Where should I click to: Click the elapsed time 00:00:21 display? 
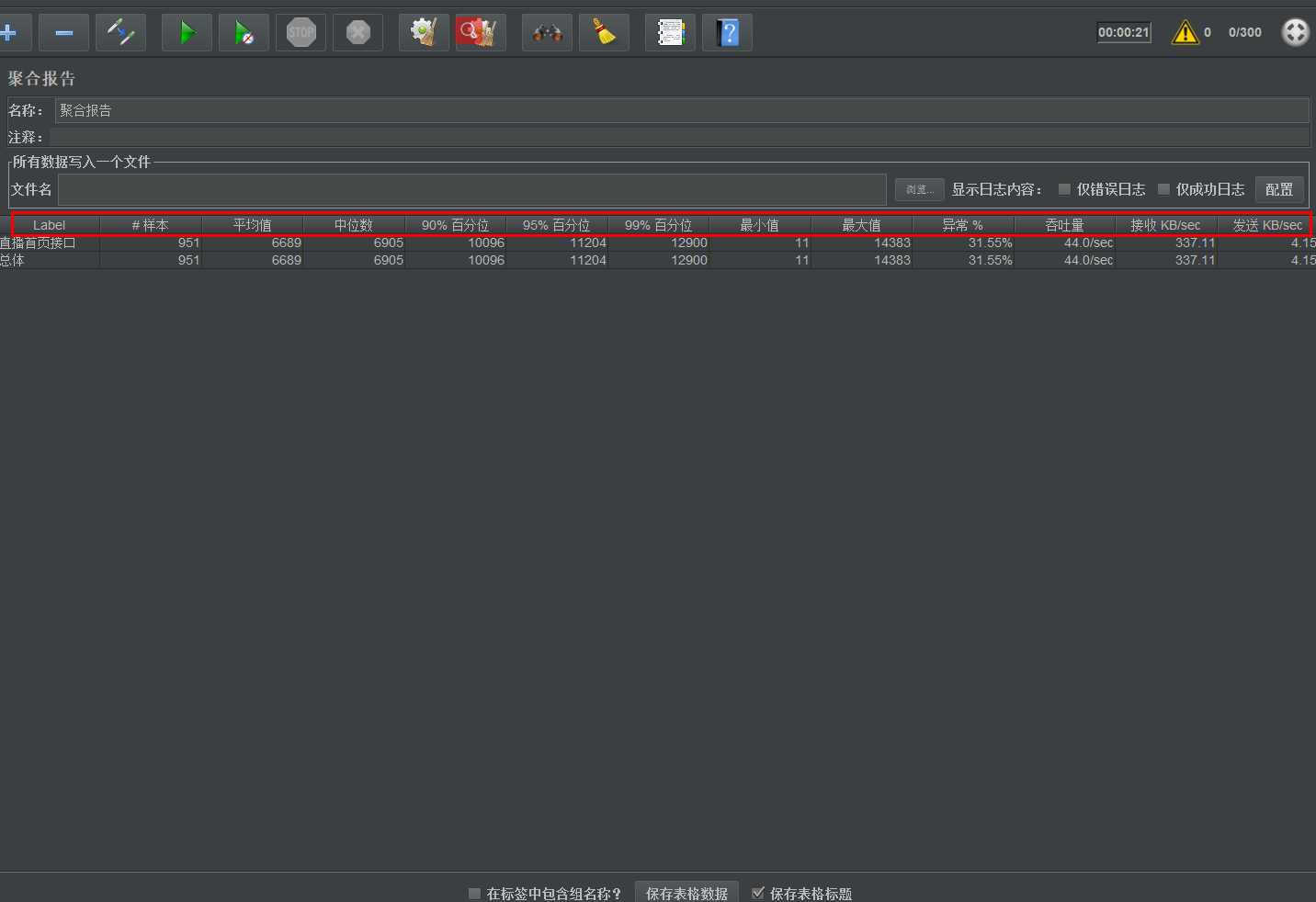[1124, 32]
